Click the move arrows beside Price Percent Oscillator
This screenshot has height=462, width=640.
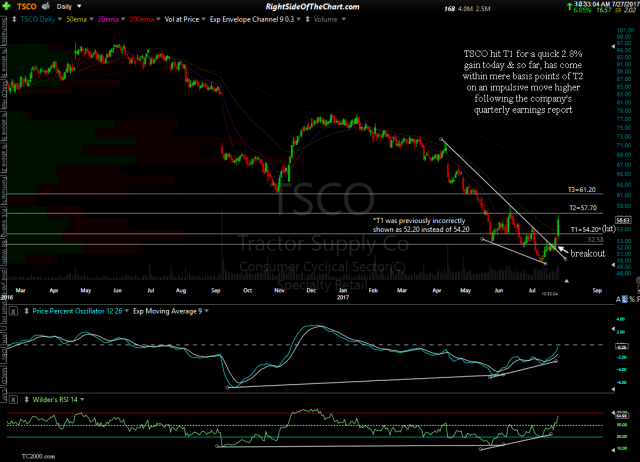click(26, 311)
